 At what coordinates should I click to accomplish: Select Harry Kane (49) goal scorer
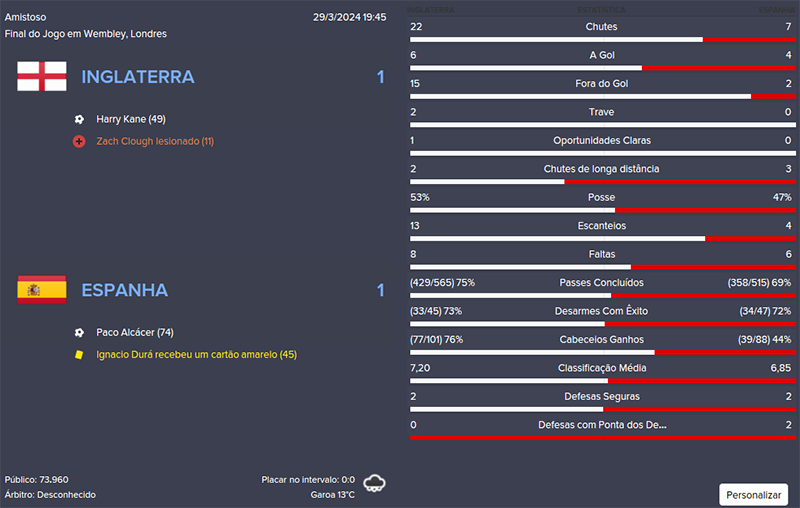[x=131, y=119]
